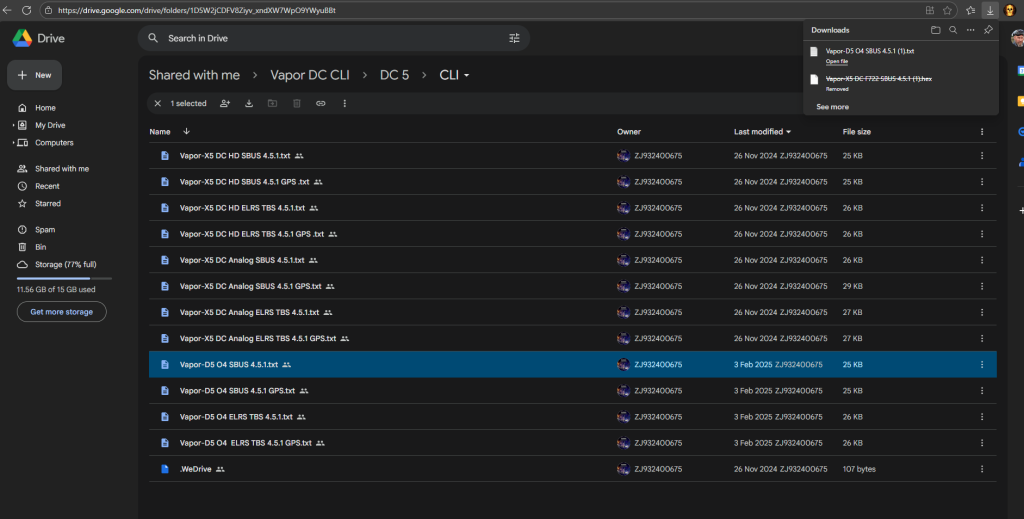This screenshot has width=1024, height=519.
Task: Expand My Drive tree
Action: [13, 125]
